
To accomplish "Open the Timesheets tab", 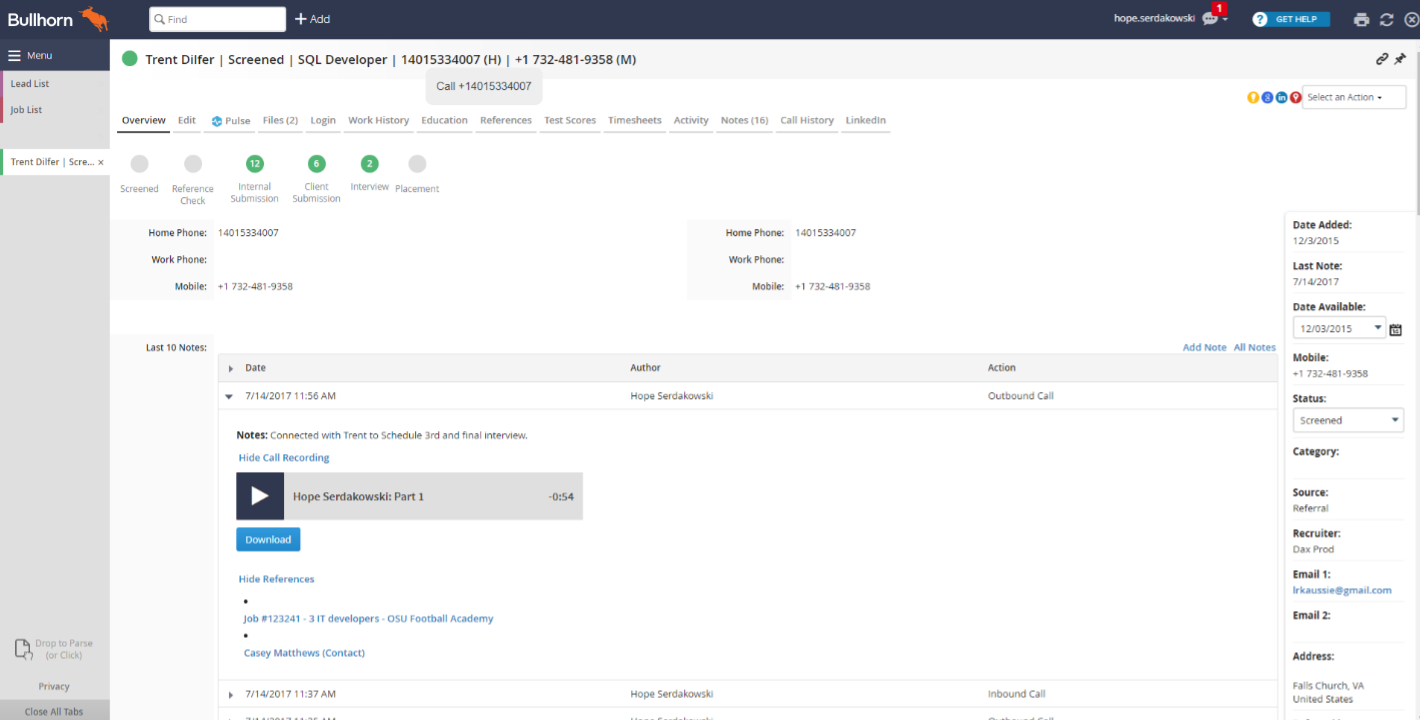I will (x=635, y=120).
